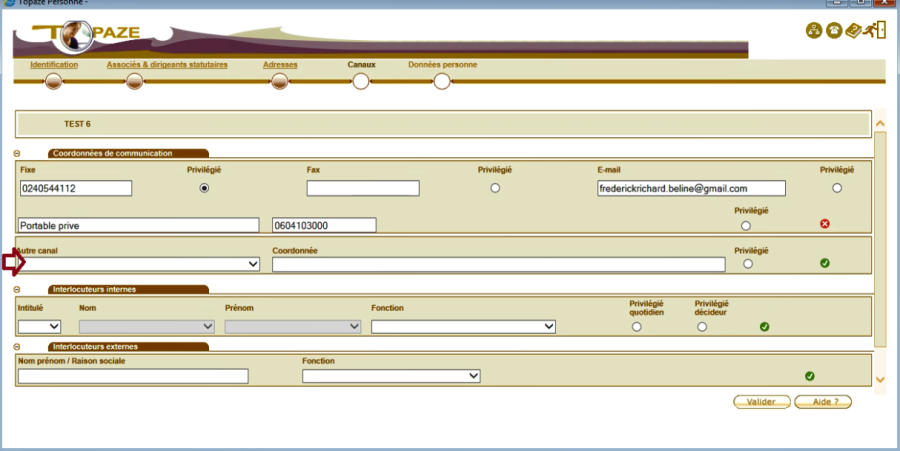Open the organization chart icon
Image resolution: width=900 pixels, height=451 pixels.
point(814,30)
